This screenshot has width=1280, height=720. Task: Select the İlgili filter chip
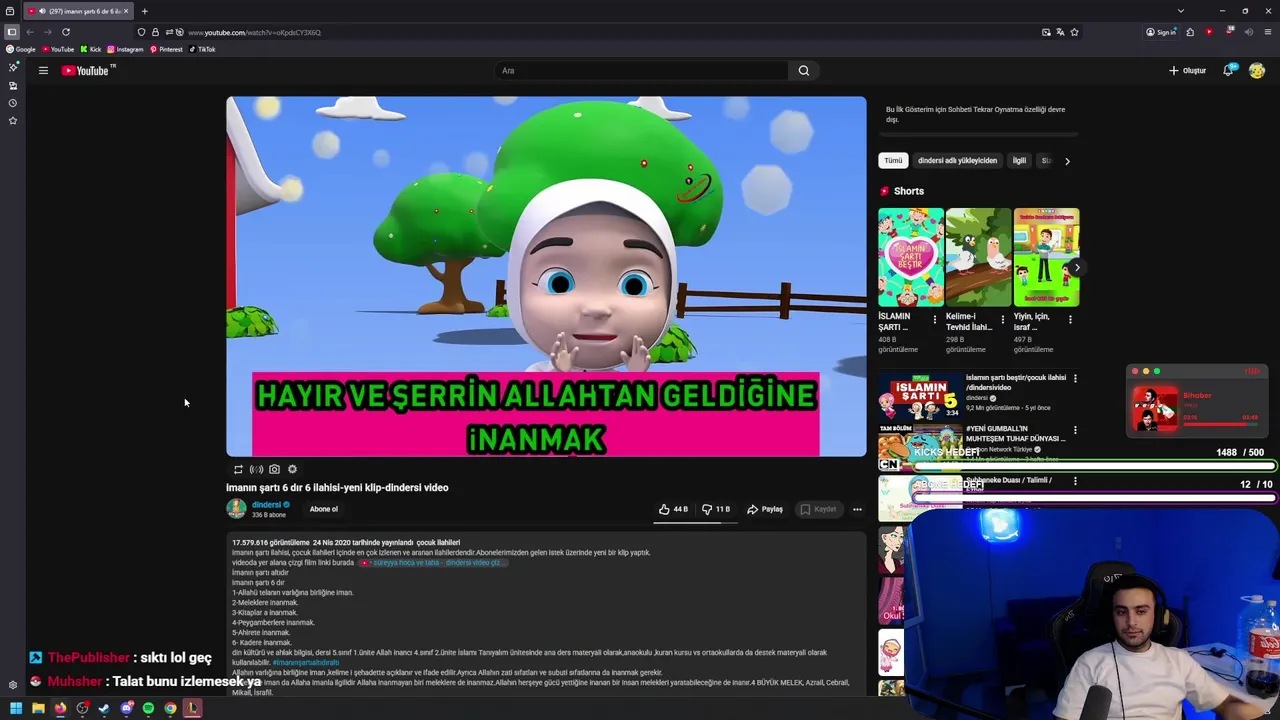click(x=1019, y=160)
